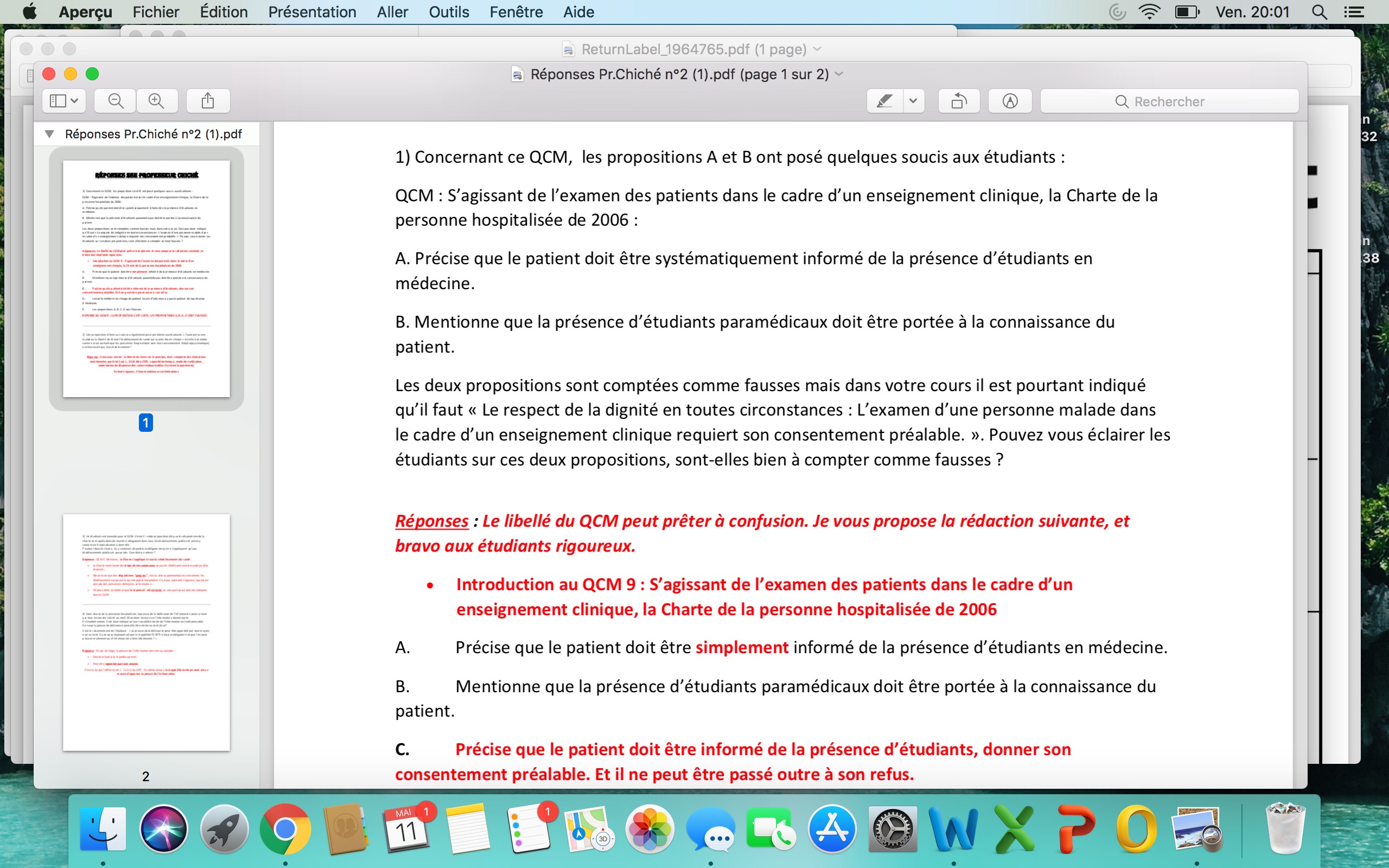
Task: Collapse Réponses Pr.Chiché sidebar disclosure triangle
Action: (49, 134)
